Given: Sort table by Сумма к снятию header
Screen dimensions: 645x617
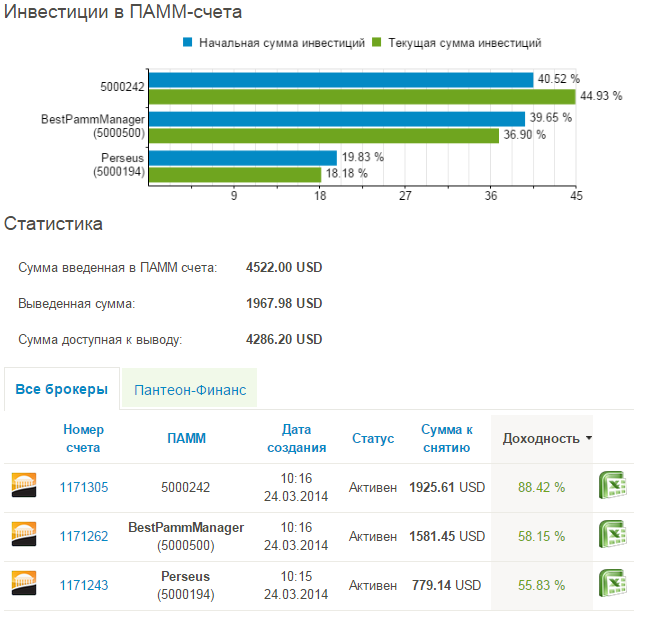Looking at the screenshot, I should 447,438.
